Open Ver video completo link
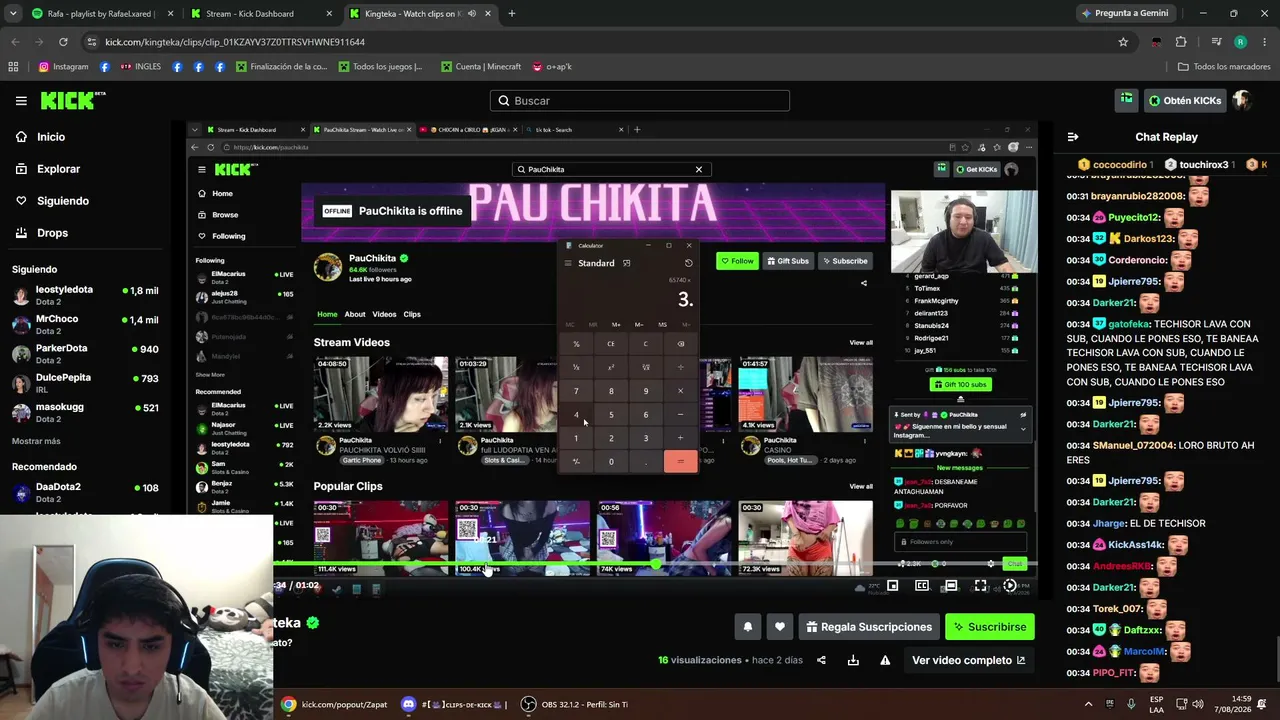 point(968,660)
